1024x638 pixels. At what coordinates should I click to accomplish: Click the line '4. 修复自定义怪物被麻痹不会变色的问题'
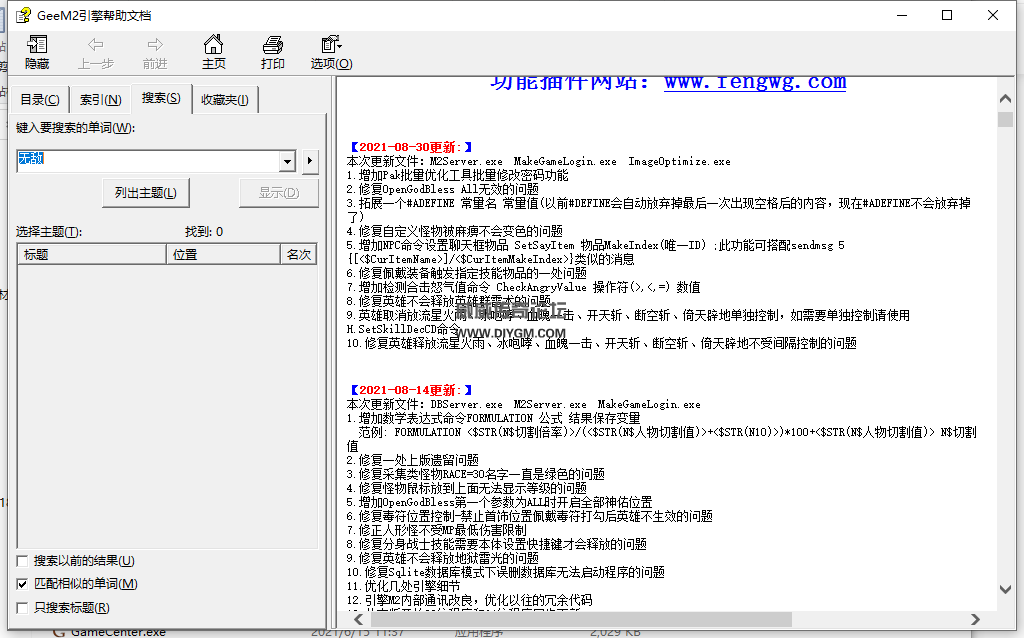pos(455,231)
